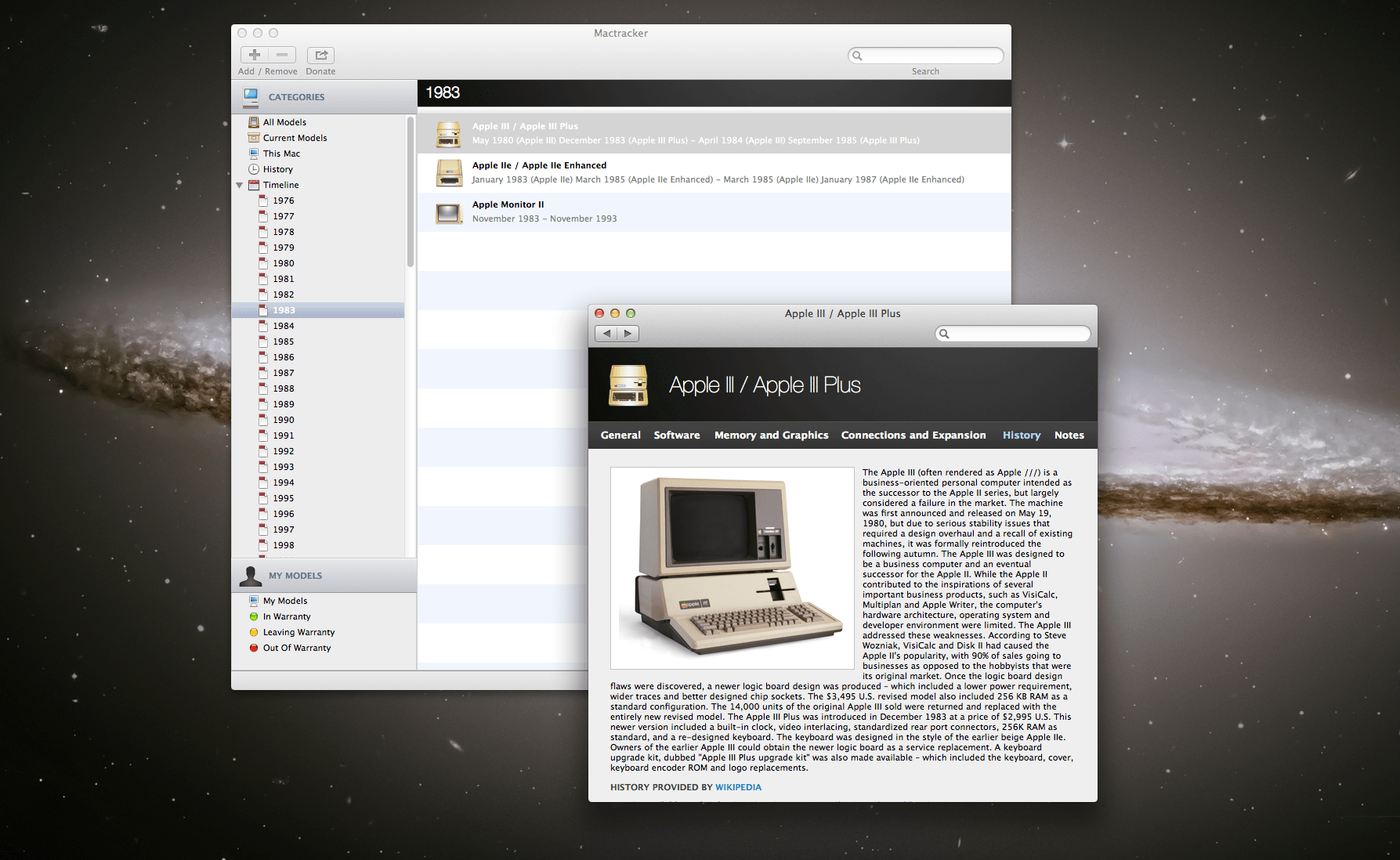
Task: Select the 1985 timeline year entry
Action: [282, 341]
